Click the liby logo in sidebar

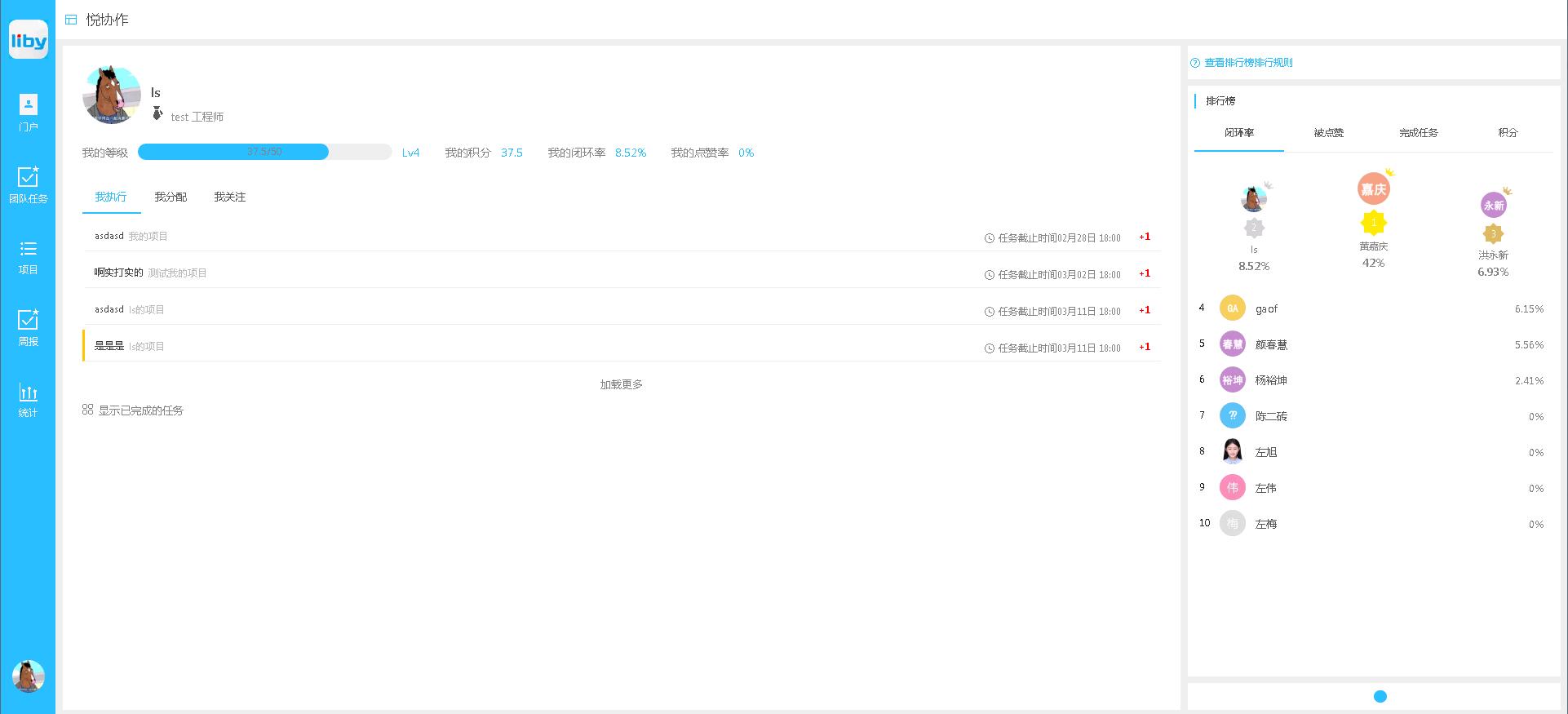29,40
